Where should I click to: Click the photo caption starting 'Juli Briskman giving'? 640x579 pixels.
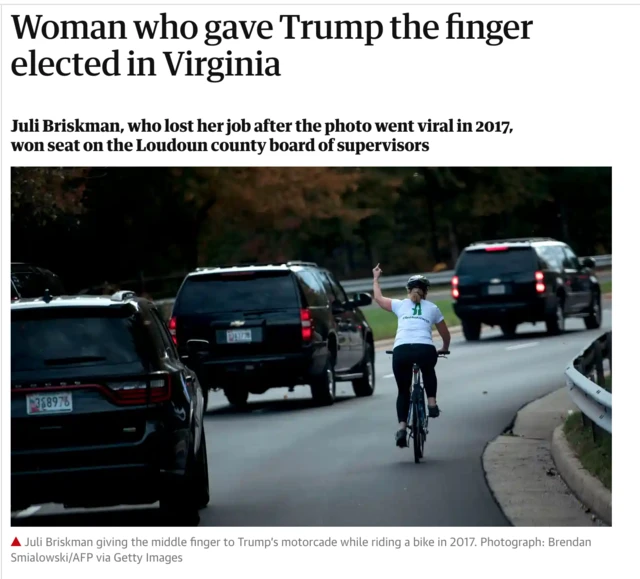301,550
